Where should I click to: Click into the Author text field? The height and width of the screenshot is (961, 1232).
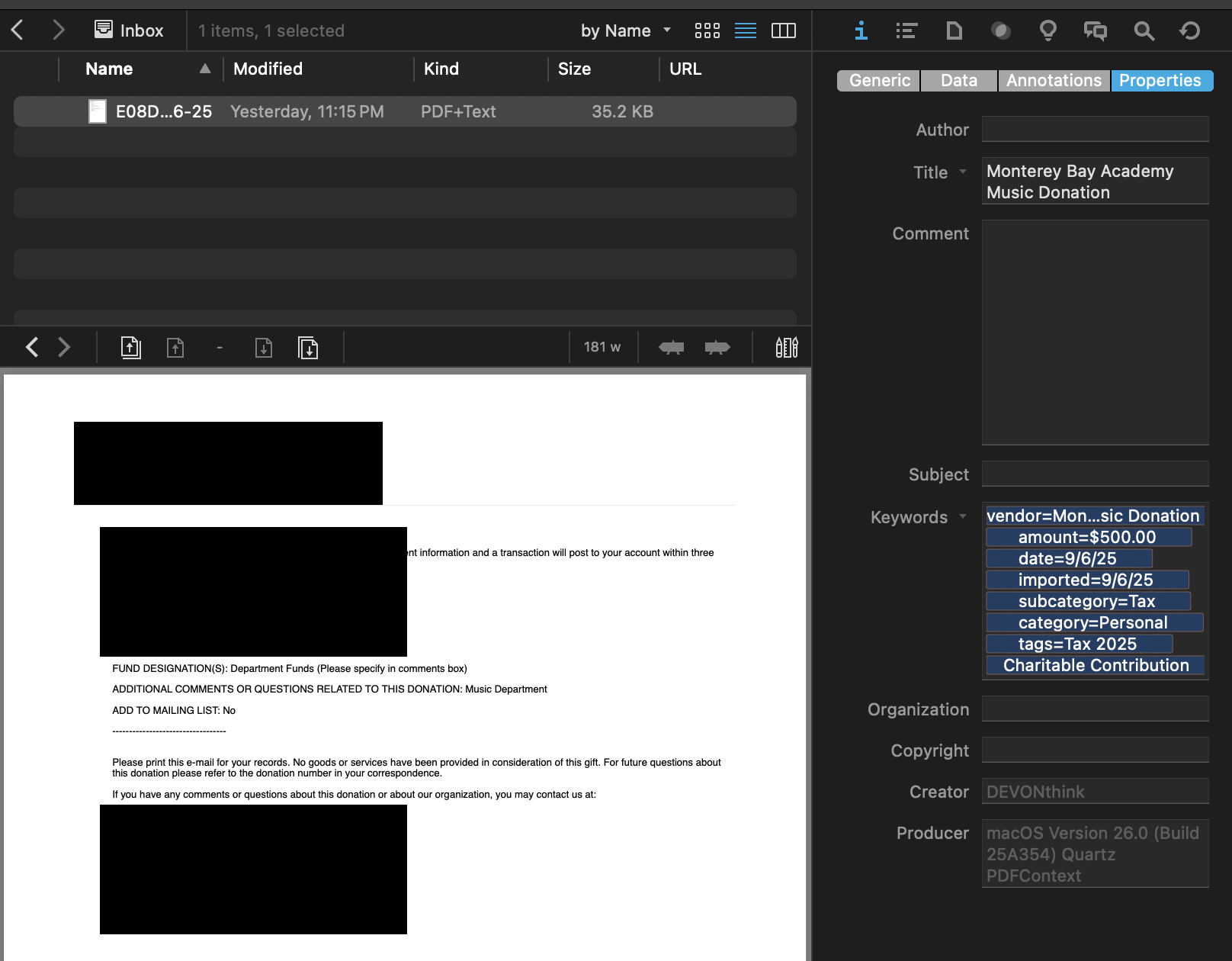click(x=1095, y=130)
